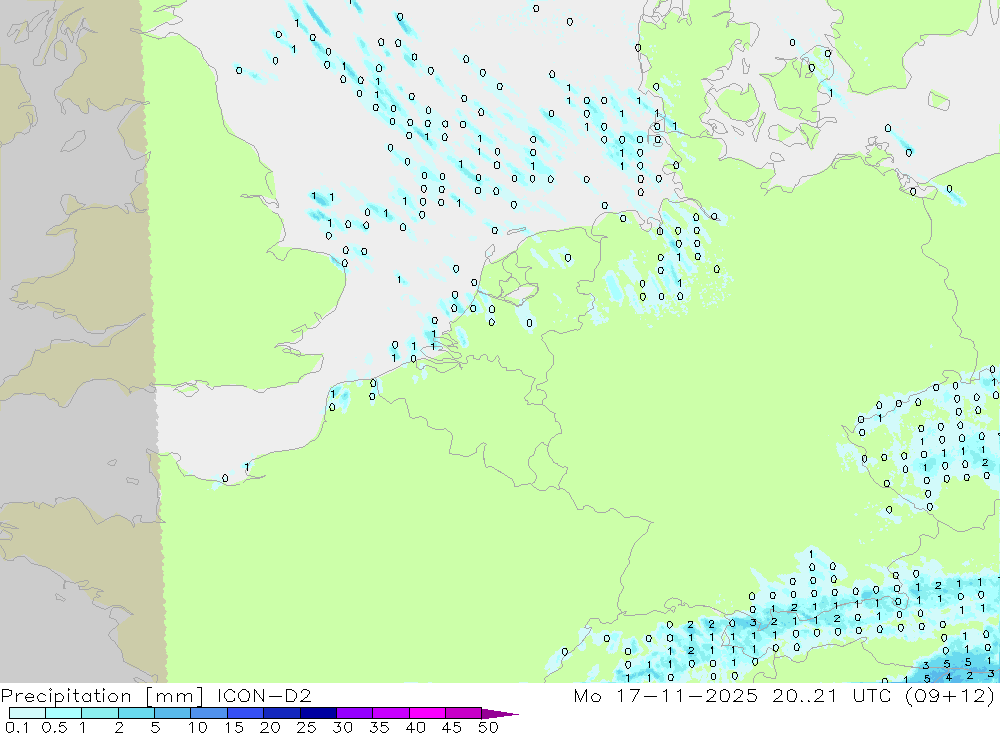The height and width of the screenshot is (733, 1000).
Task: Choose the 25–30 mm dark navy swatch
Action: coord(318,713)
